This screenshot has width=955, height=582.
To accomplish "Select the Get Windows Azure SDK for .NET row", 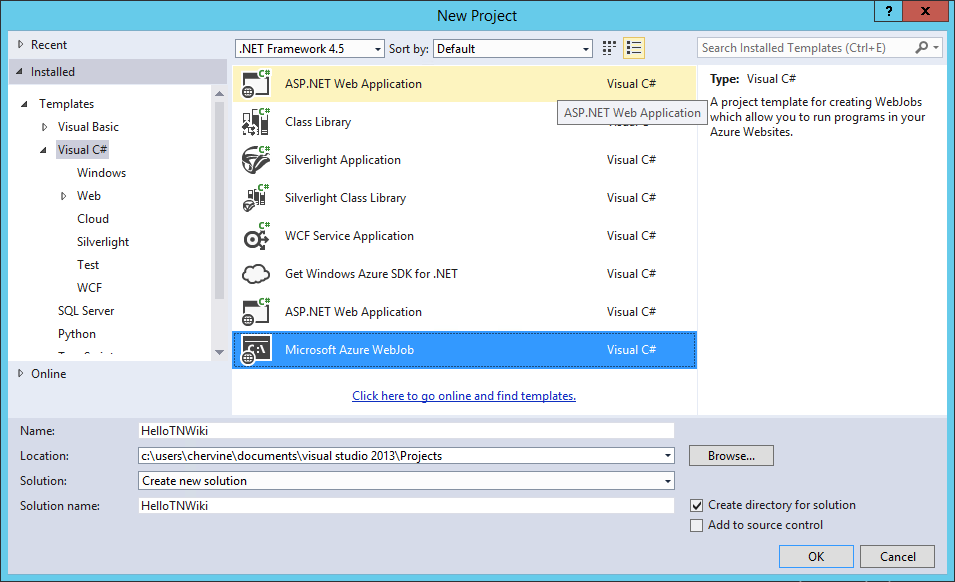I will coord(464,274).
